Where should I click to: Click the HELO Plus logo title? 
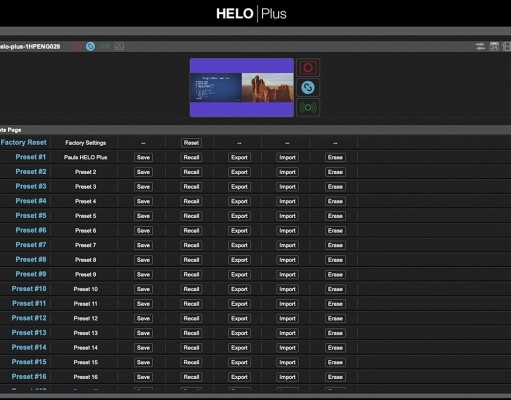[x=251, y=14]
